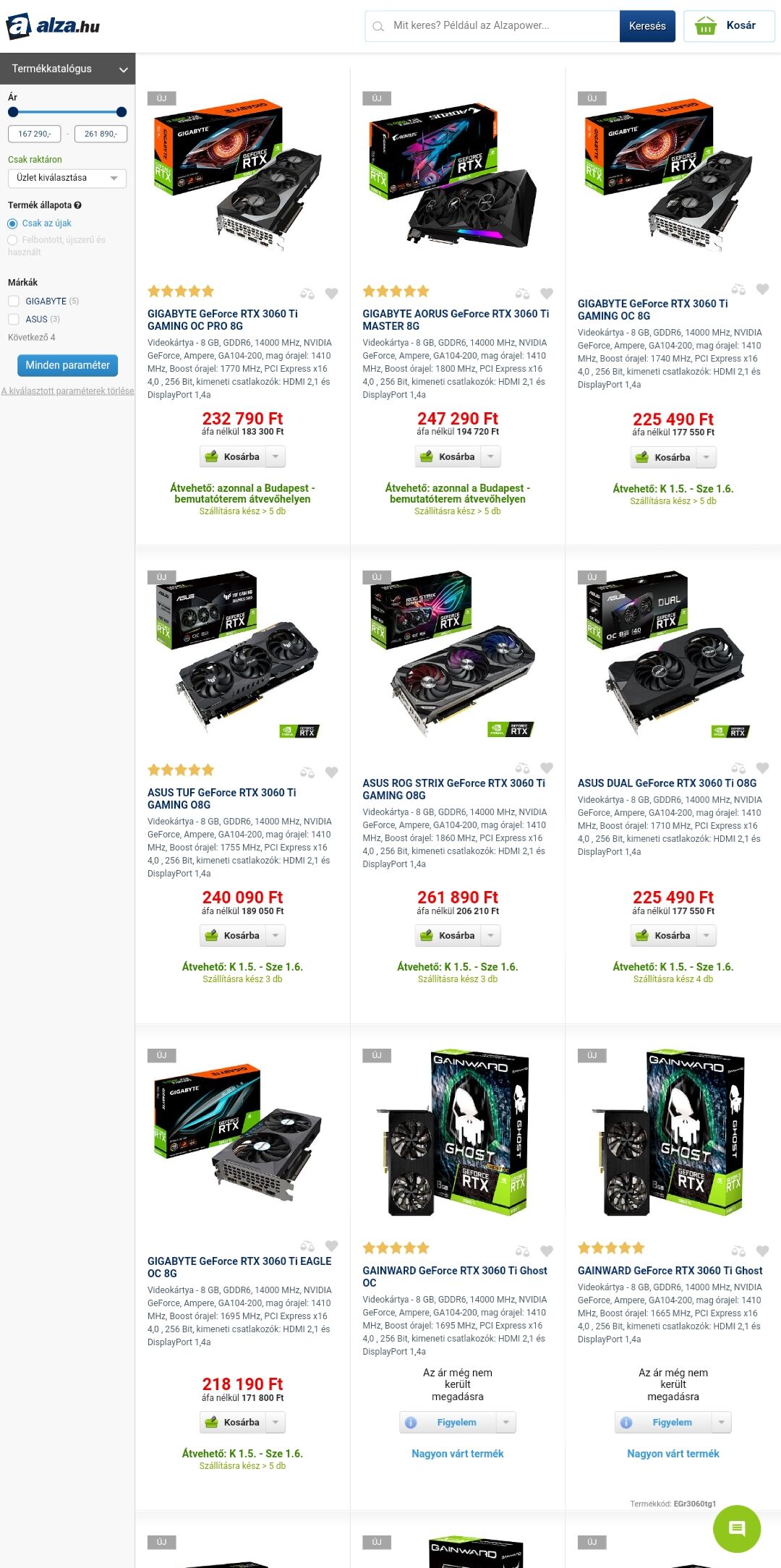Favorite the ASUS ROG STRIX GAMING O8G
Viewport: 781px width, 1568px height.
(547, 767)
